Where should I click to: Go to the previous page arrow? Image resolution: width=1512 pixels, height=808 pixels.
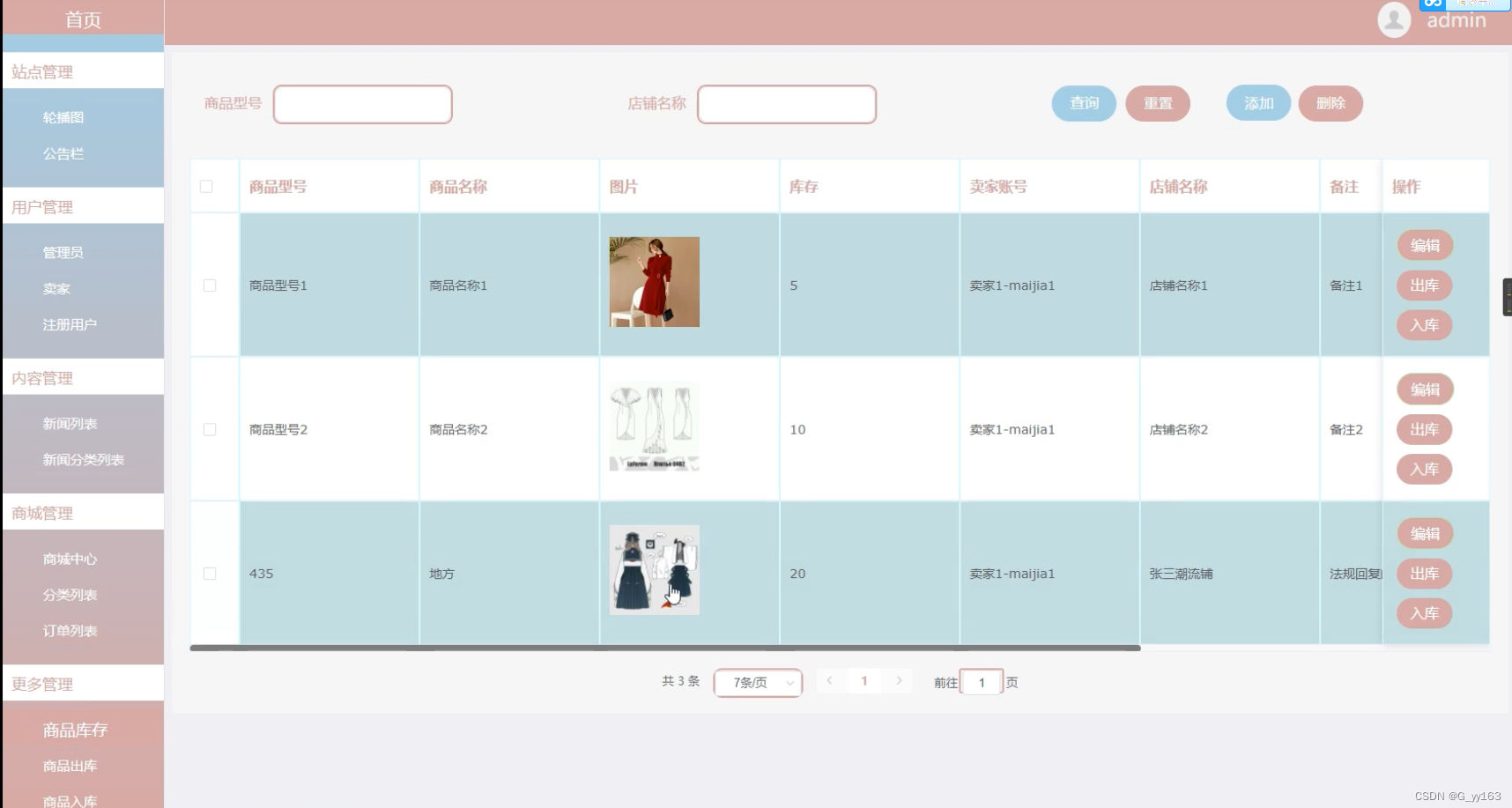point(829,681)
